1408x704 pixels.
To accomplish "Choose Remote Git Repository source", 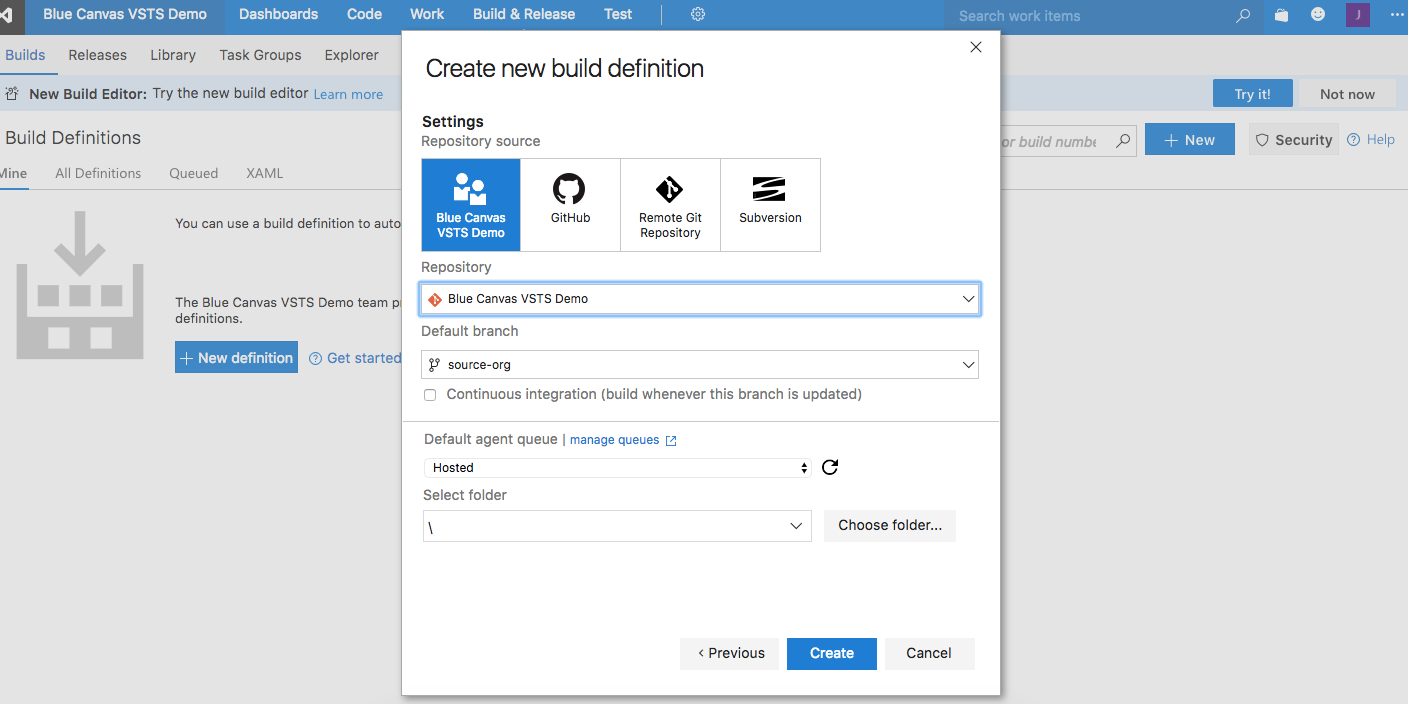I will pyautogui.click(x=670, y=205).
